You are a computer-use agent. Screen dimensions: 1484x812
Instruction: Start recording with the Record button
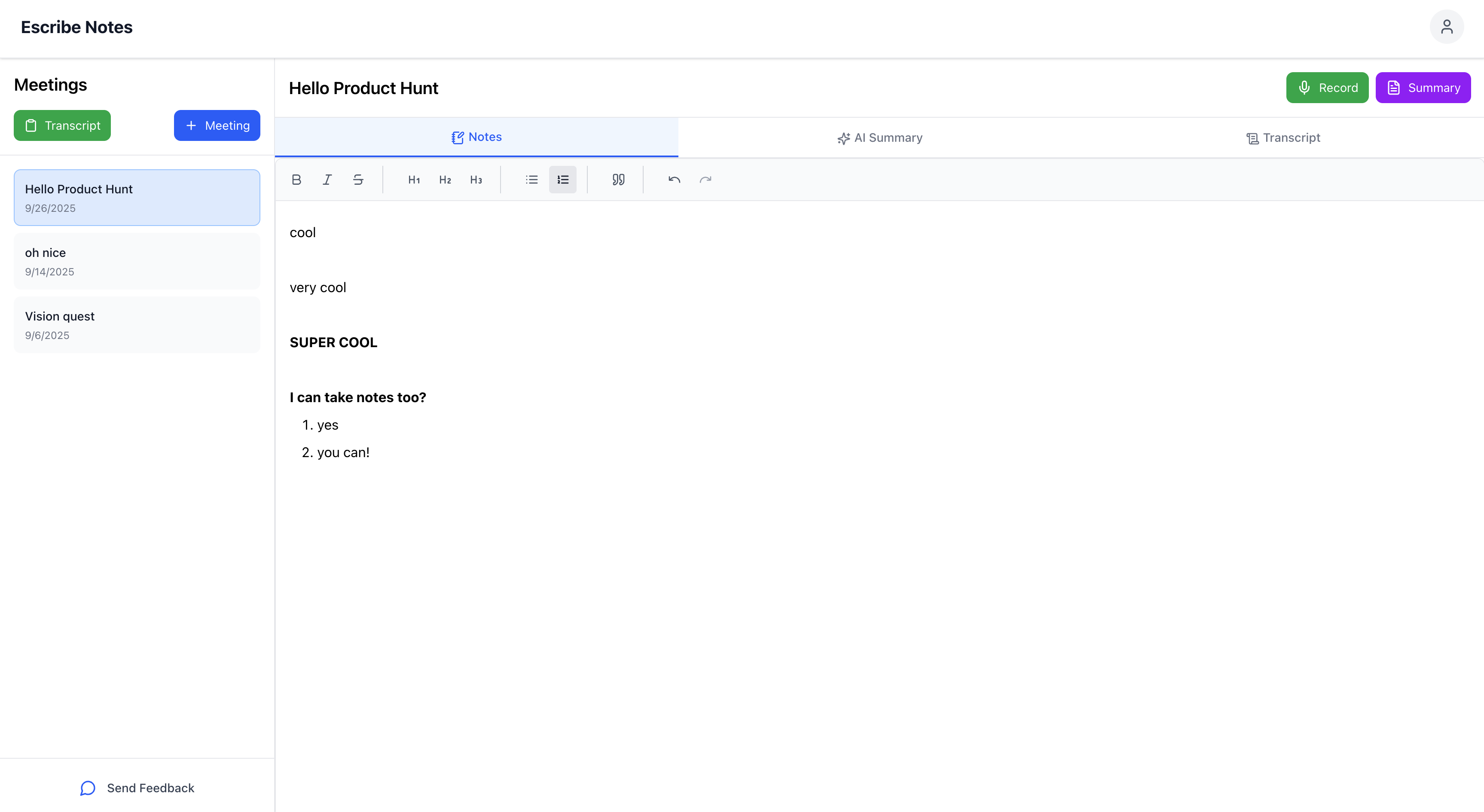click(x=1327, y=88)
